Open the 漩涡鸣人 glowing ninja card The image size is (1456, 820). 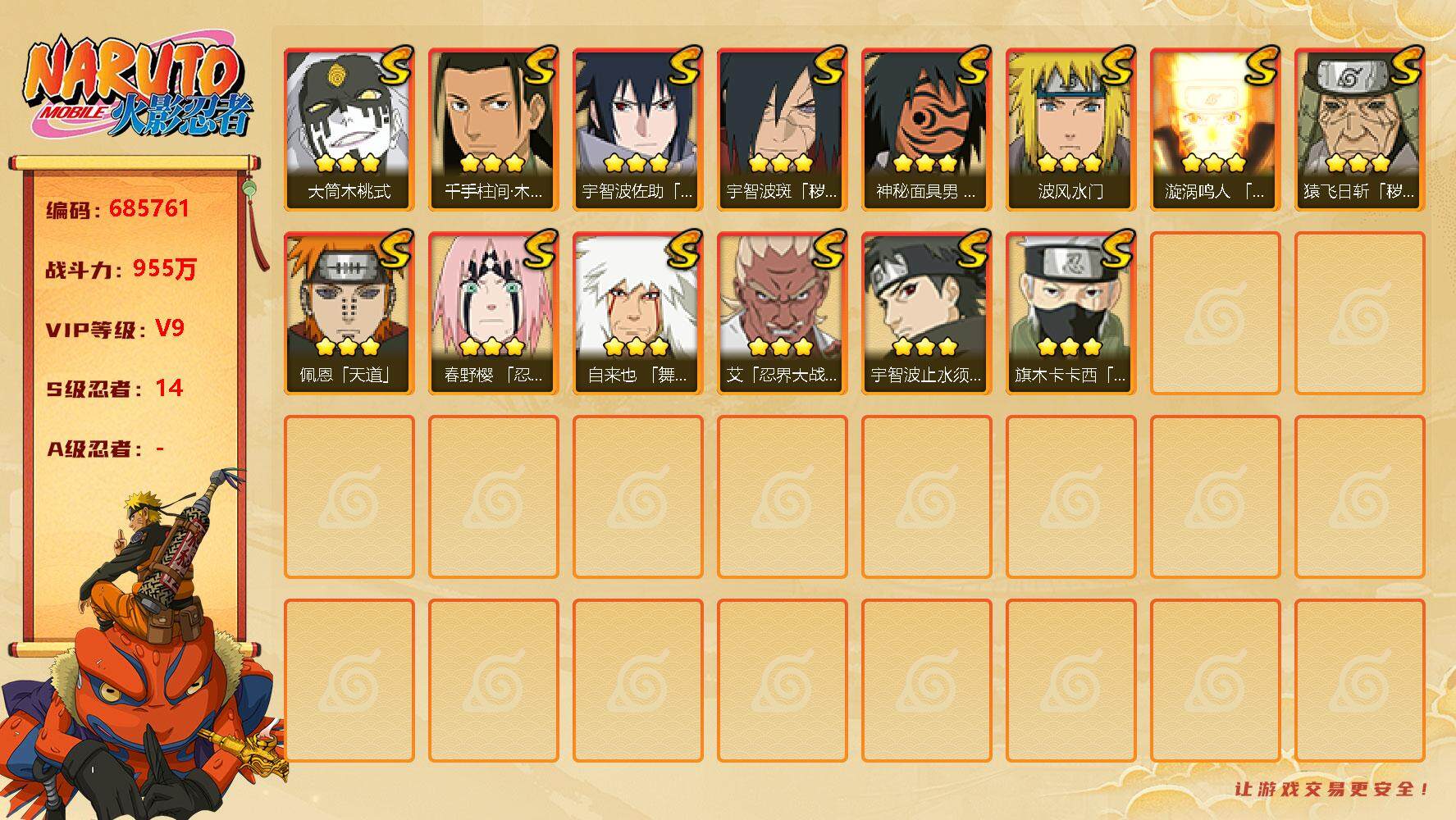point(1216,130)
